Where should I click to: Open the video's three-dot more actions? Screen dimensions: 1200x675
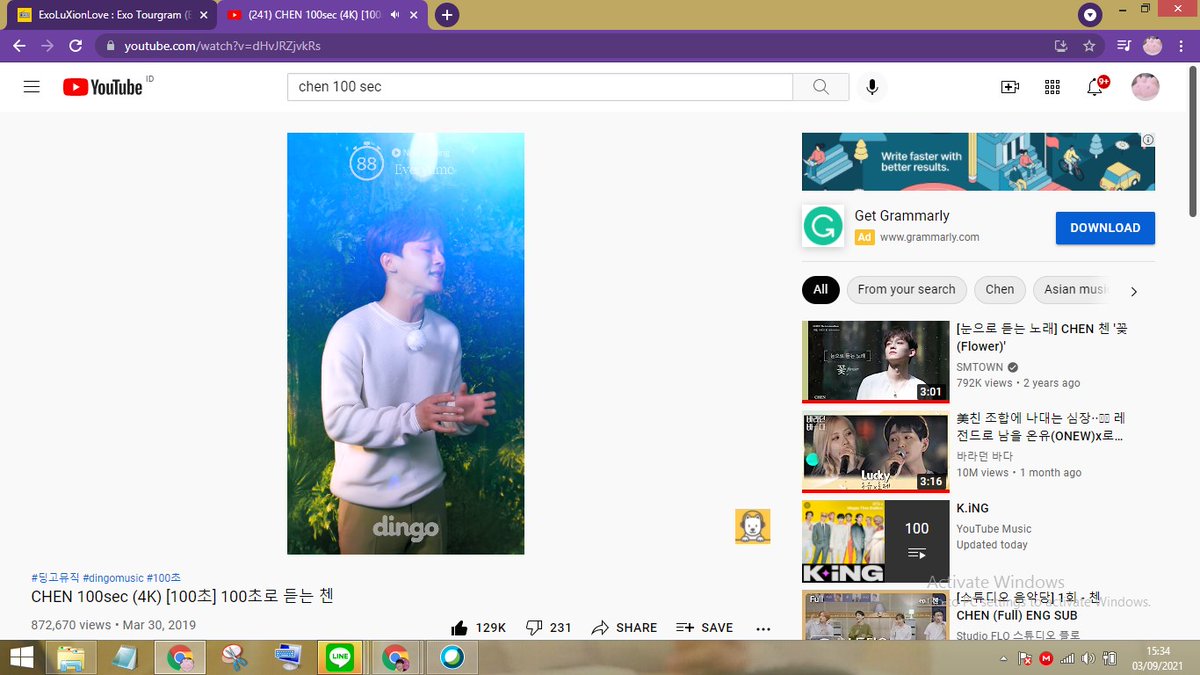(763, 629)
